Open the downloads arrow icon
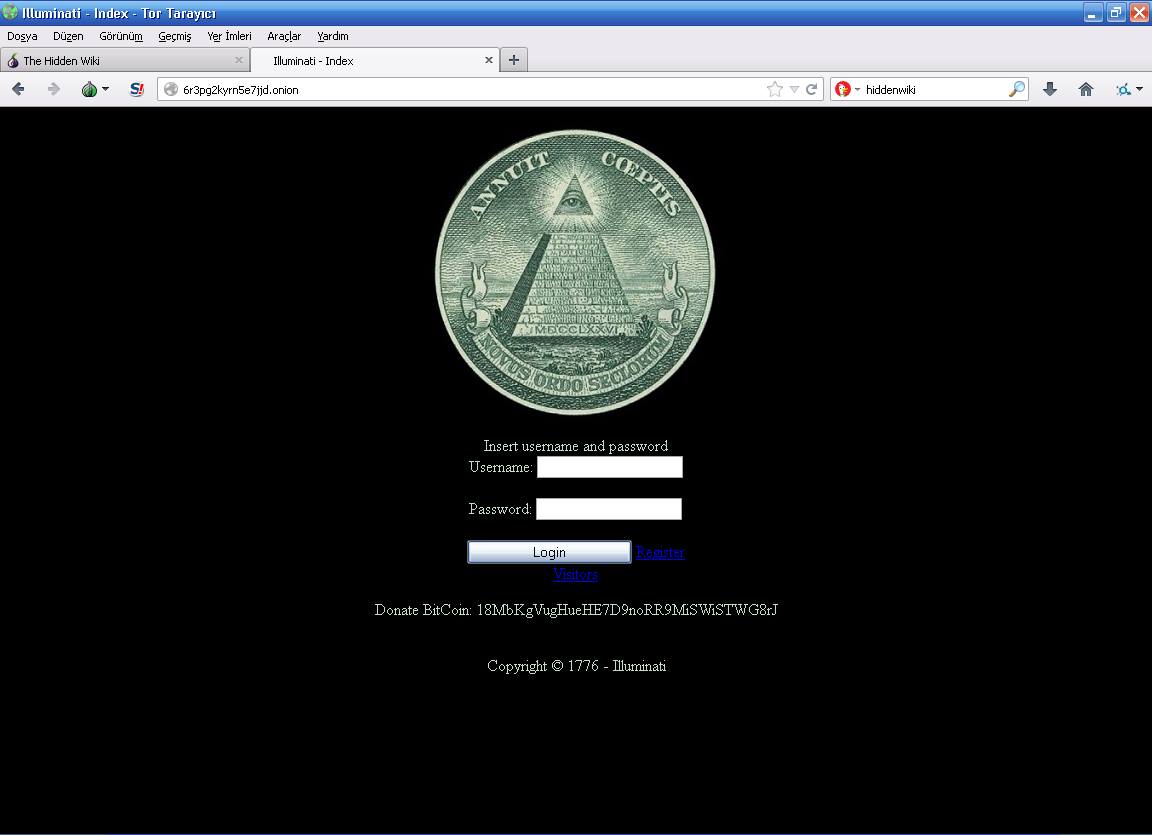The height and width of the screenshot is (835, 1152). pos(1050,89)
